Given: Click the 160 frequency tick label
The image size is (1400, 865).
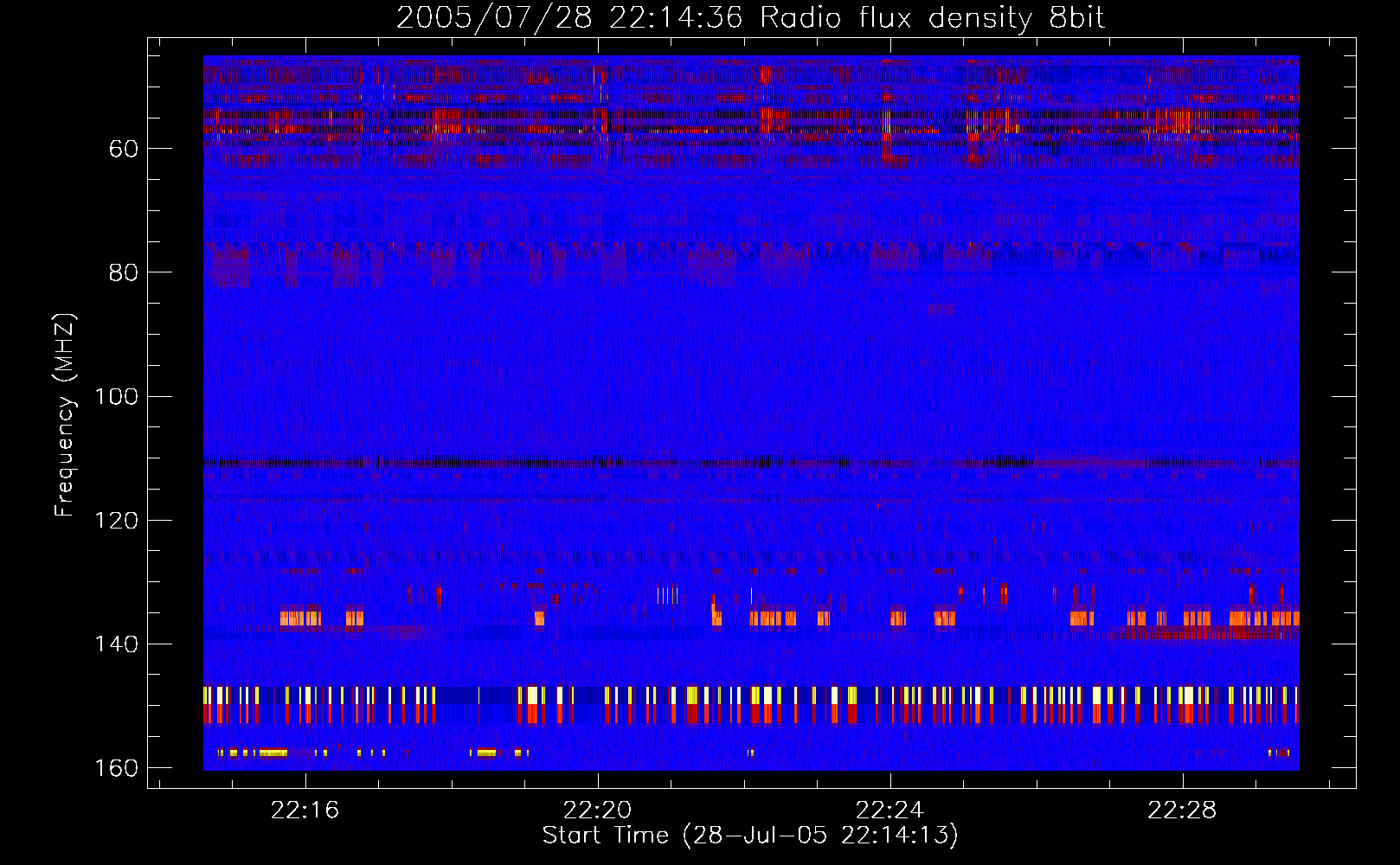Looking at the screenshot, I should 117,768.
